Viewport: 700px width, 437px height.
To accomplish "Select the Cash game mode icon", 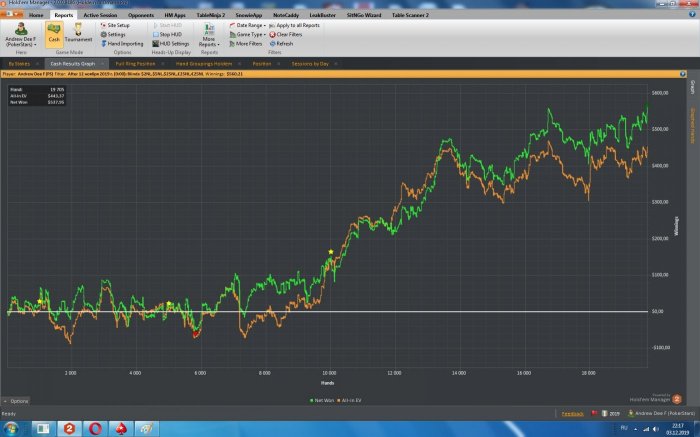I will tap(54, 32).
